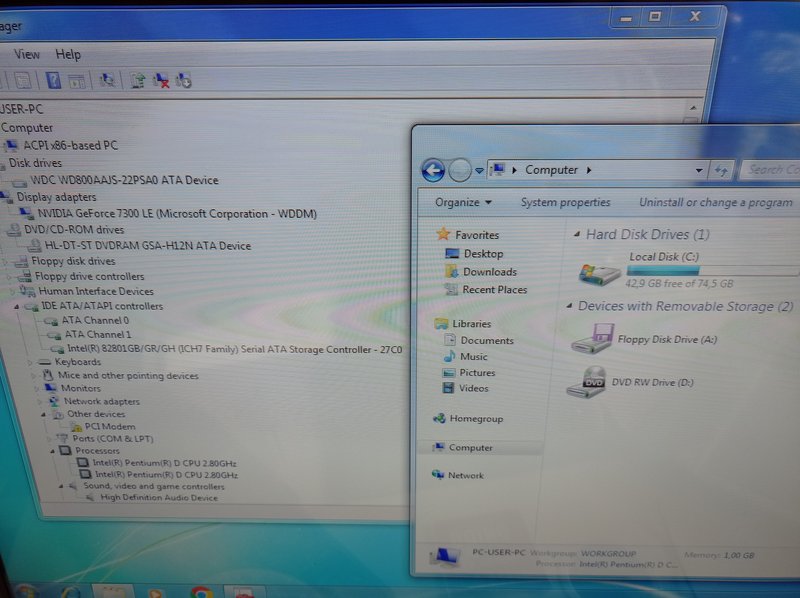Select the Floppy Disk Drive (A:) icon
The height and width of the screenshot is (598, 800).
[593, 338]
